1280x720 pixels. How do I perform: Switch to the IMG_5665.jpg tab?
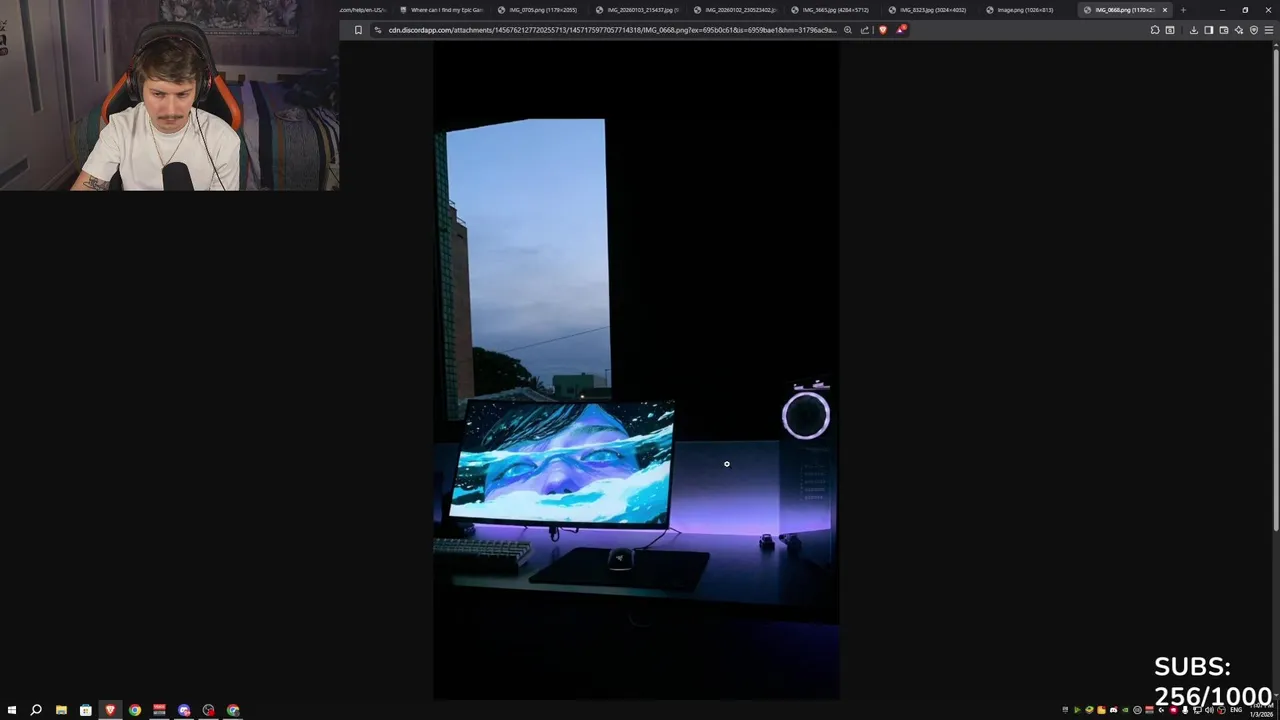834,10
